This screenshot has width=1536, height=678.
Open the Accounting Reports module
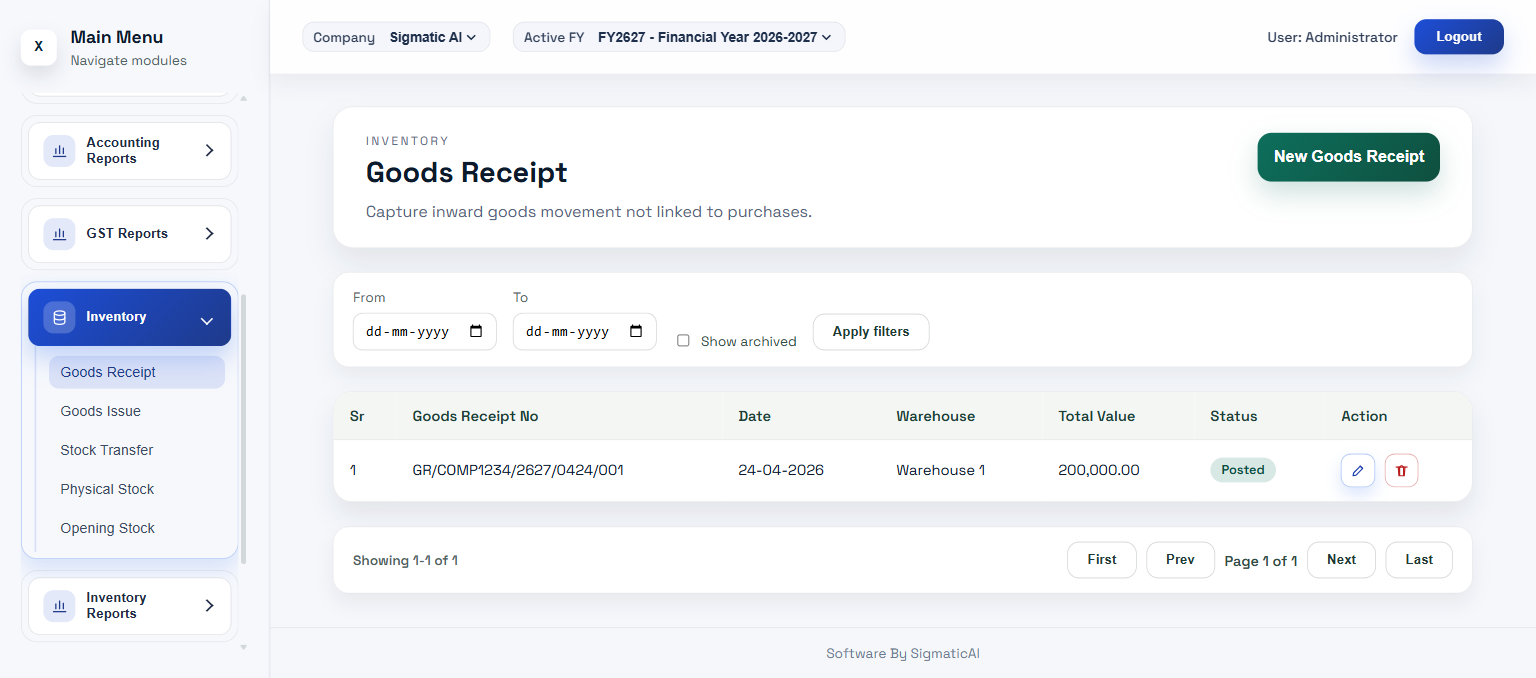[130, 151]
